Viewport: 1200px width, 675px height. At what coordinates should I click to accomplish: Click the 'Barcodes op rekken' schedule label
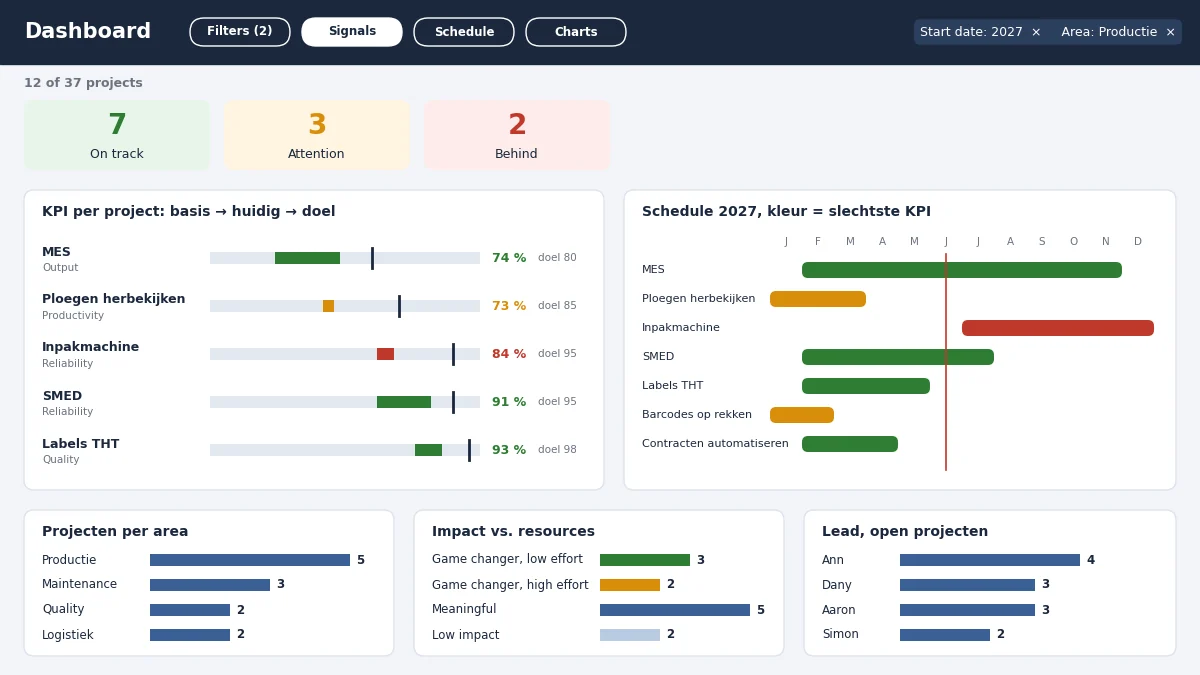pyautogui.click(x=697, y=415)
